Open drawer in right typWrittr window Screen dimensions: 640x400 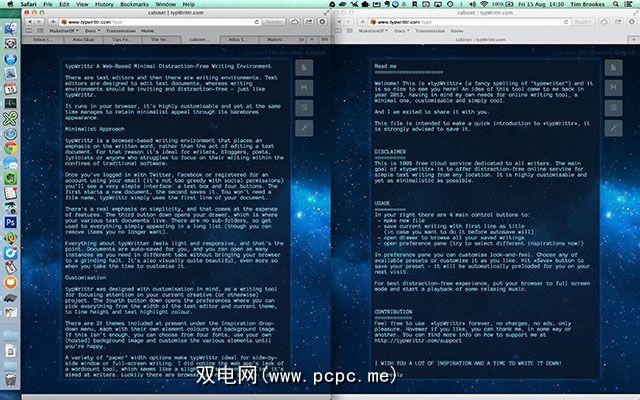(x=613, y=108)
